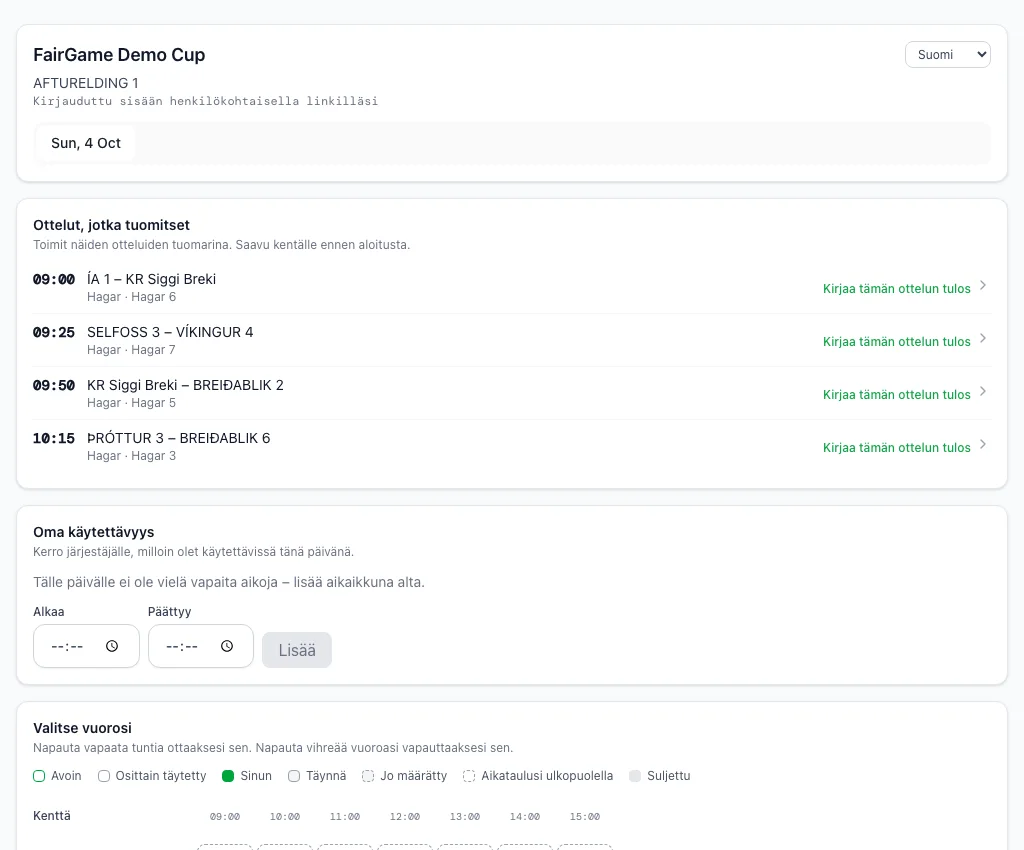Open the Suomi language dropdown
This screenshot has height=850, width=1024.
948,55
